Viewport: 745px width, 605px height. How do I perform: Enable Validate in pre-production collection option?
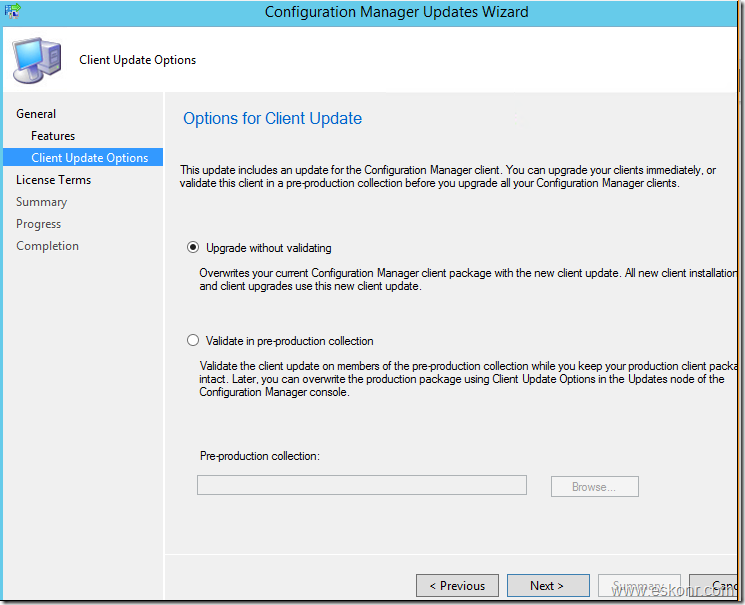tap(193, 341)
